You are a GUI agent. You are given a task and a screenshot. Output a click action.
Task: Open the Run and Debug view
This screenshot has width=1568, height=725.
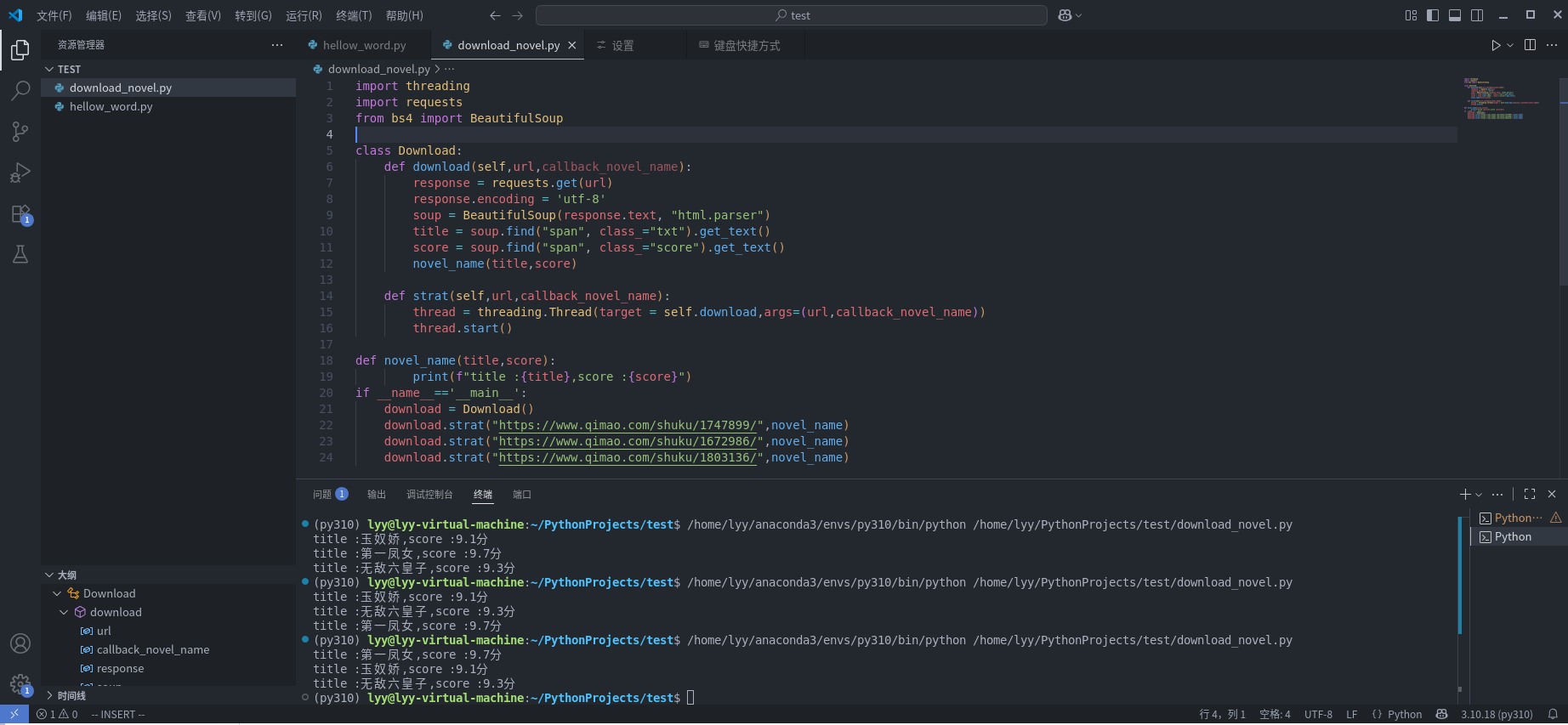(x=20, y=173)
